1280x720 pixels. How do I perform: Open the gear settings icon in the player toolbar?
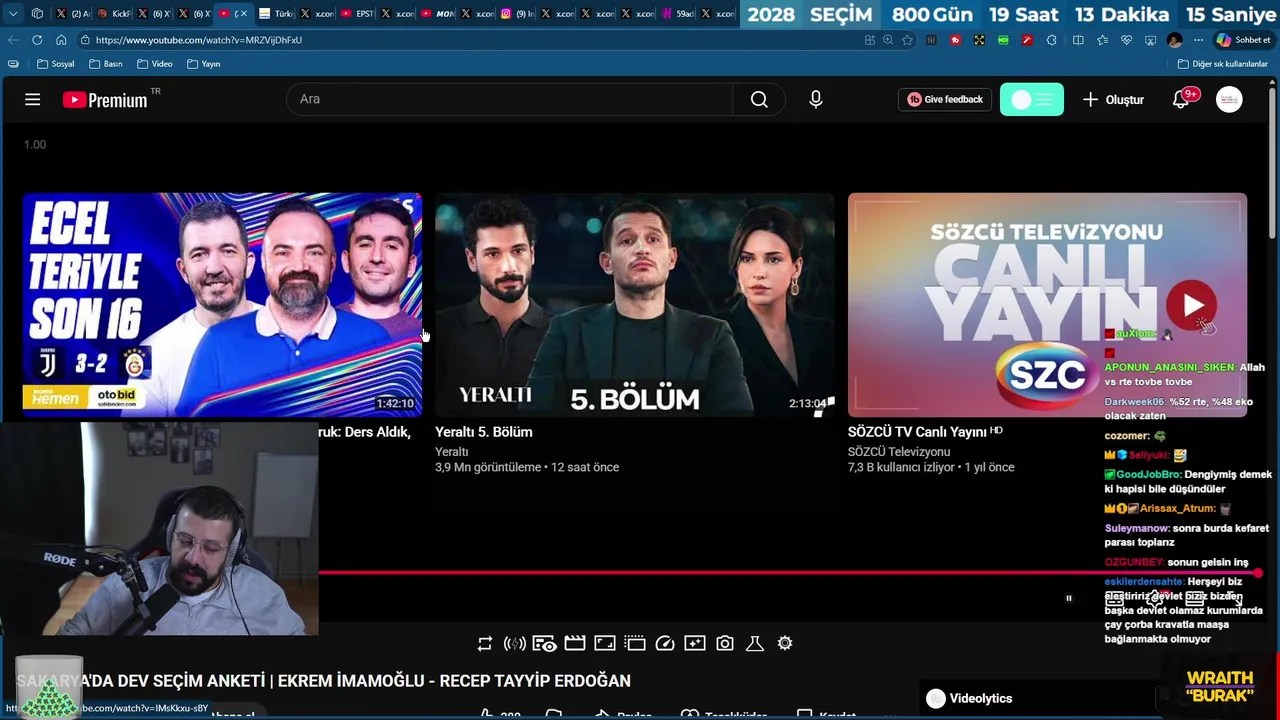(785, 643)
